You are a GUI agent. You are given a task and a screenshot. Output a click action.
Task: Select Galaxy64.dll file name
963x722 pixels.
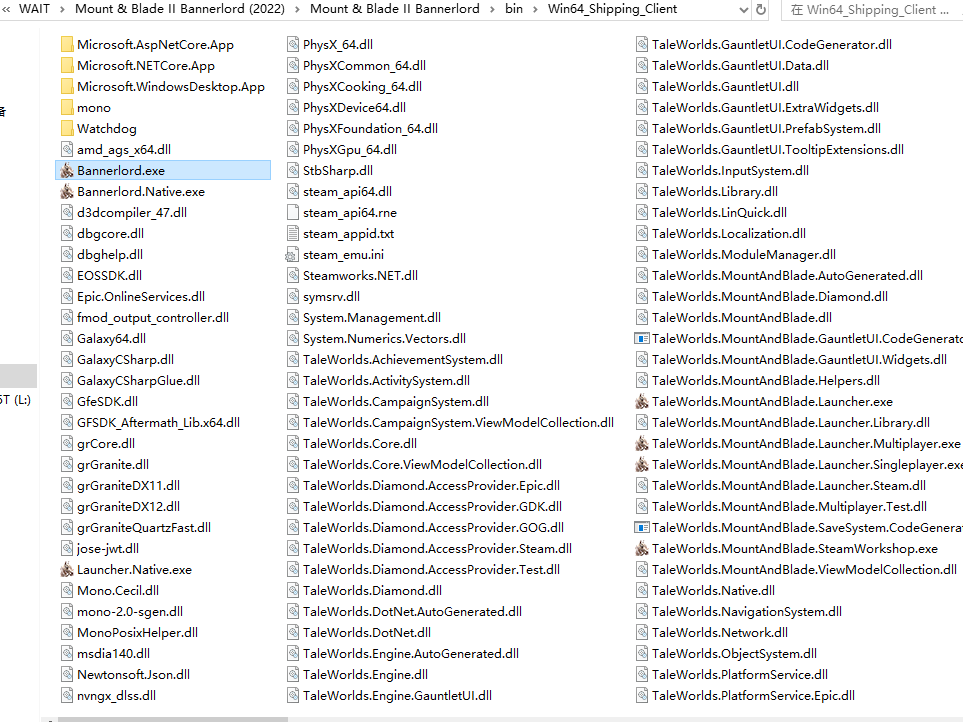tap(112, 339)
